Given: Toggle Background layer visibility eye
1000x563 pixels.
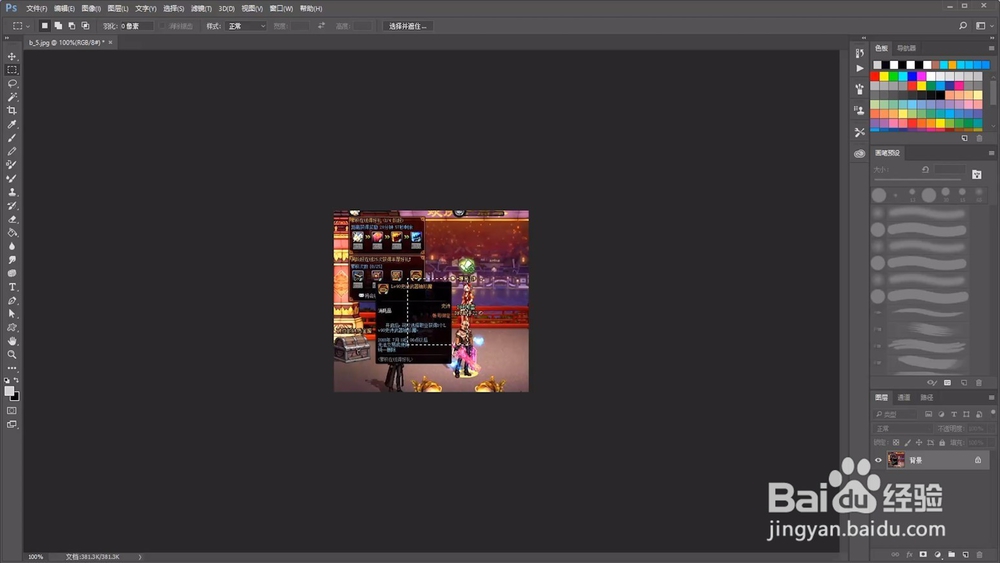Looking at the screenshot, I should pyautogui.click(x=878, y=460).
